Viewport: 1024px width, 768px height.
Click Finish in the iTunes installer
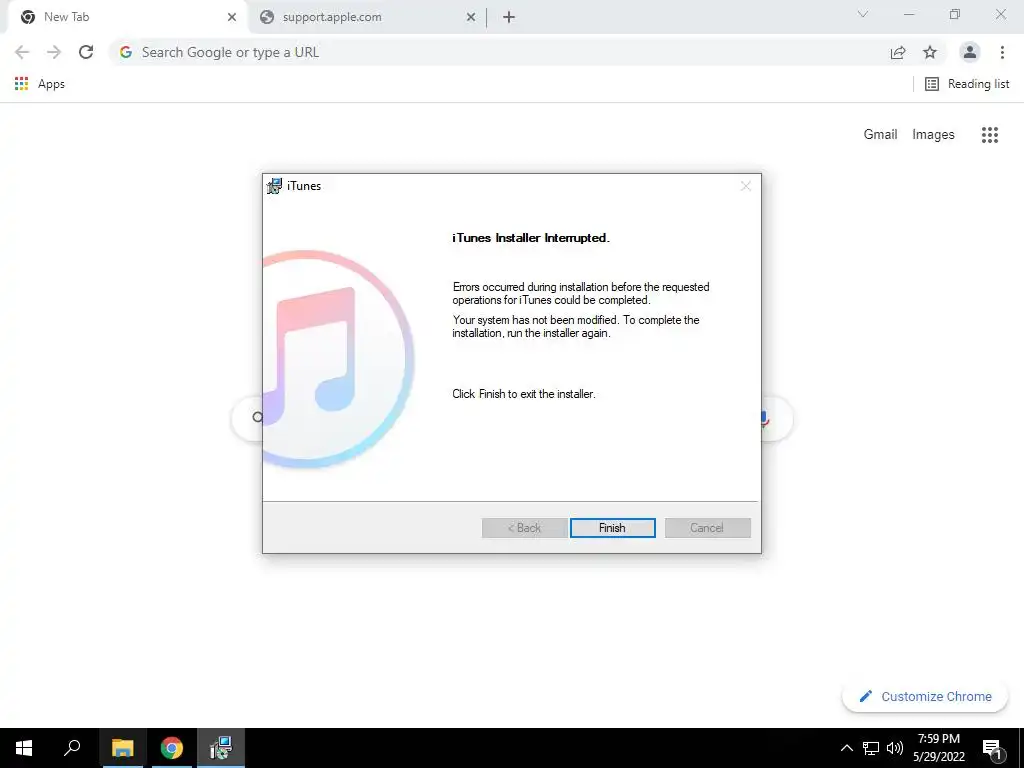pos(612,528)
